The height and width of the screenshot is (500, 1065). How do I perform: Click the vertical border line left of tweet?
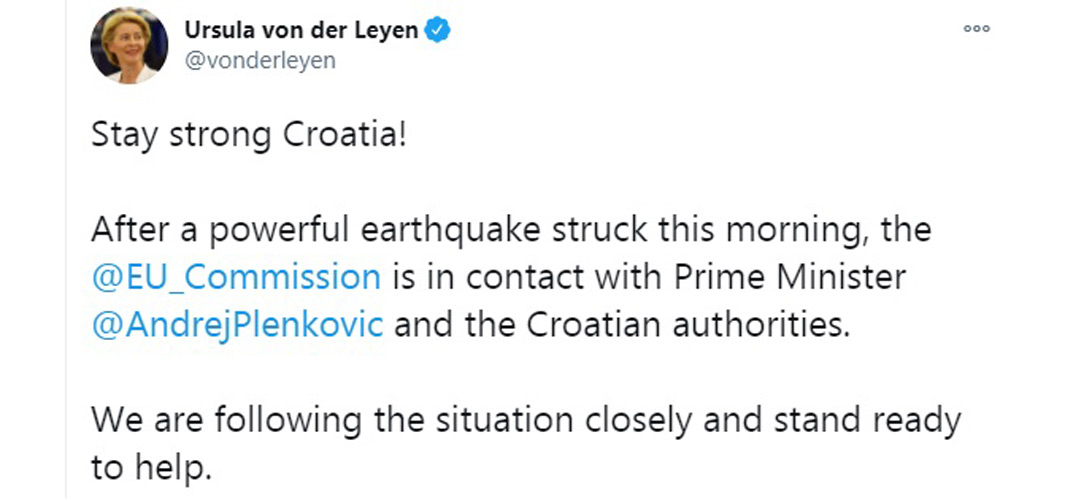[x=66, y=250]
